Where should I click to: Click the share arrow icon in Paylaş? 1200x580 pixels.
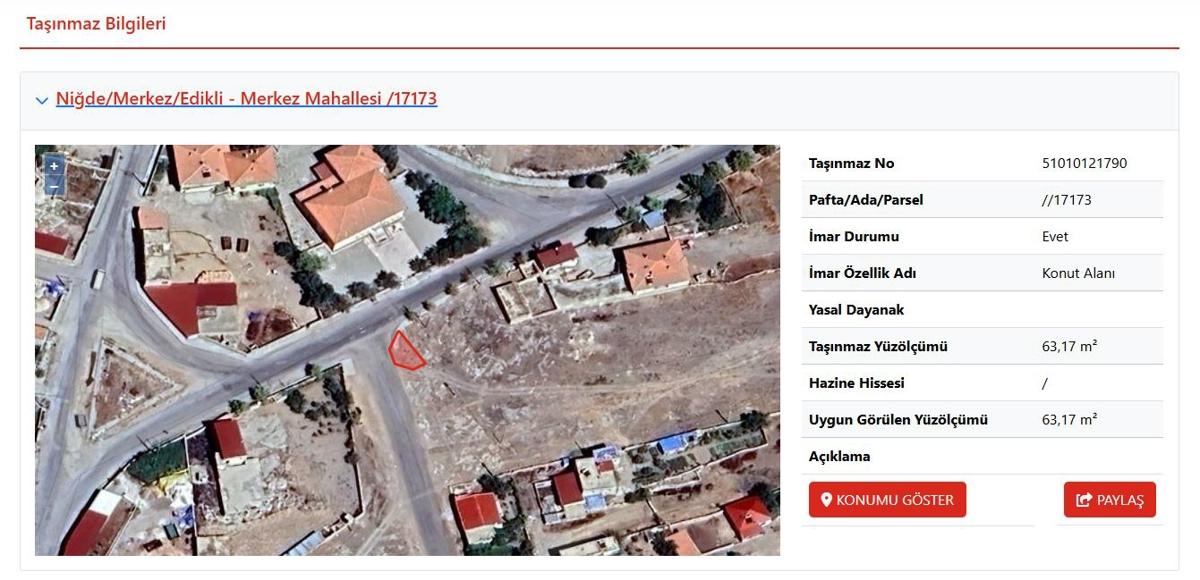(x=1084, y=500)
